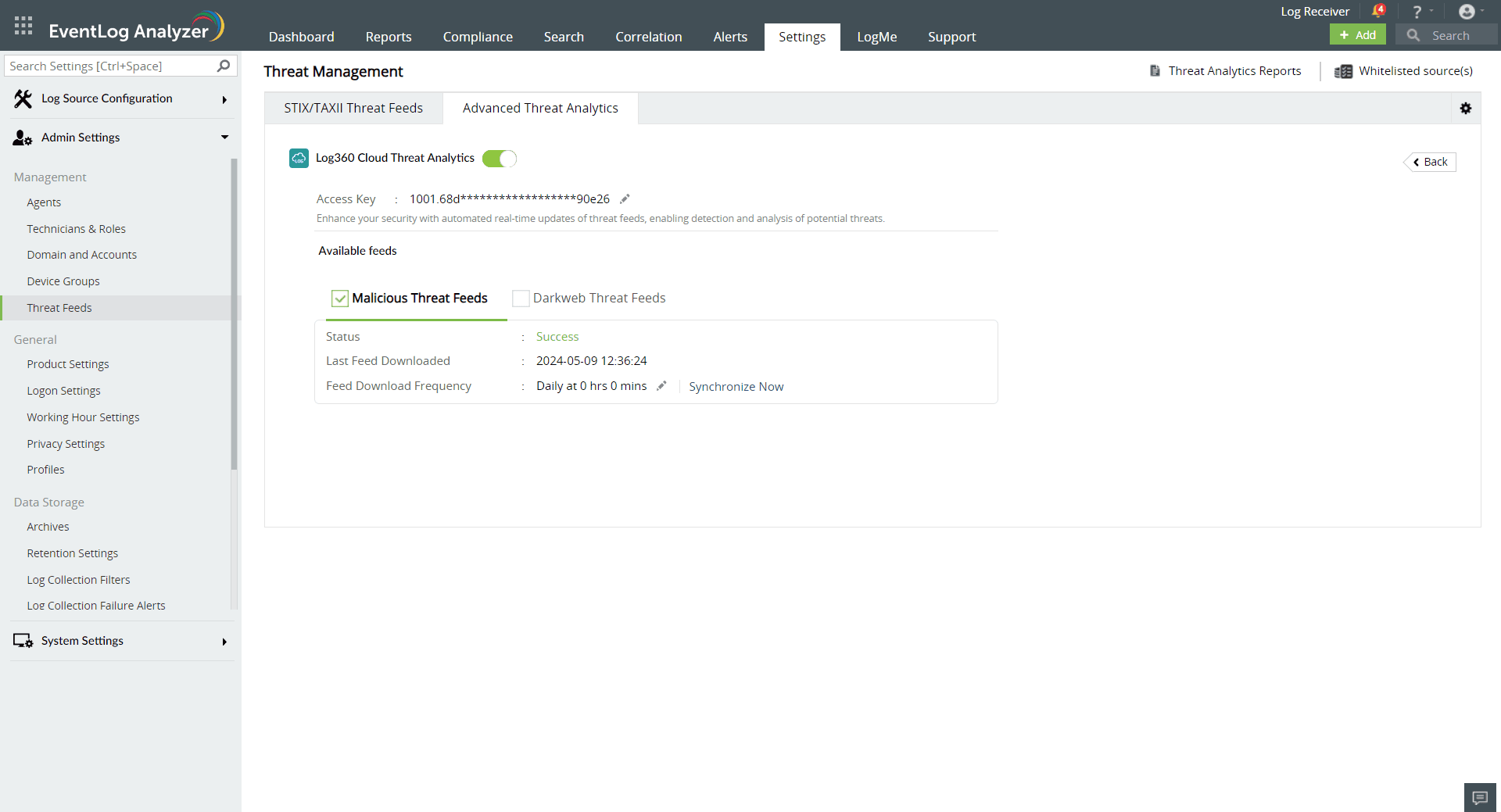Screen dimensions: 1501x812
Task: Click the Admin Settings user-gear icon
Action: 22,138
